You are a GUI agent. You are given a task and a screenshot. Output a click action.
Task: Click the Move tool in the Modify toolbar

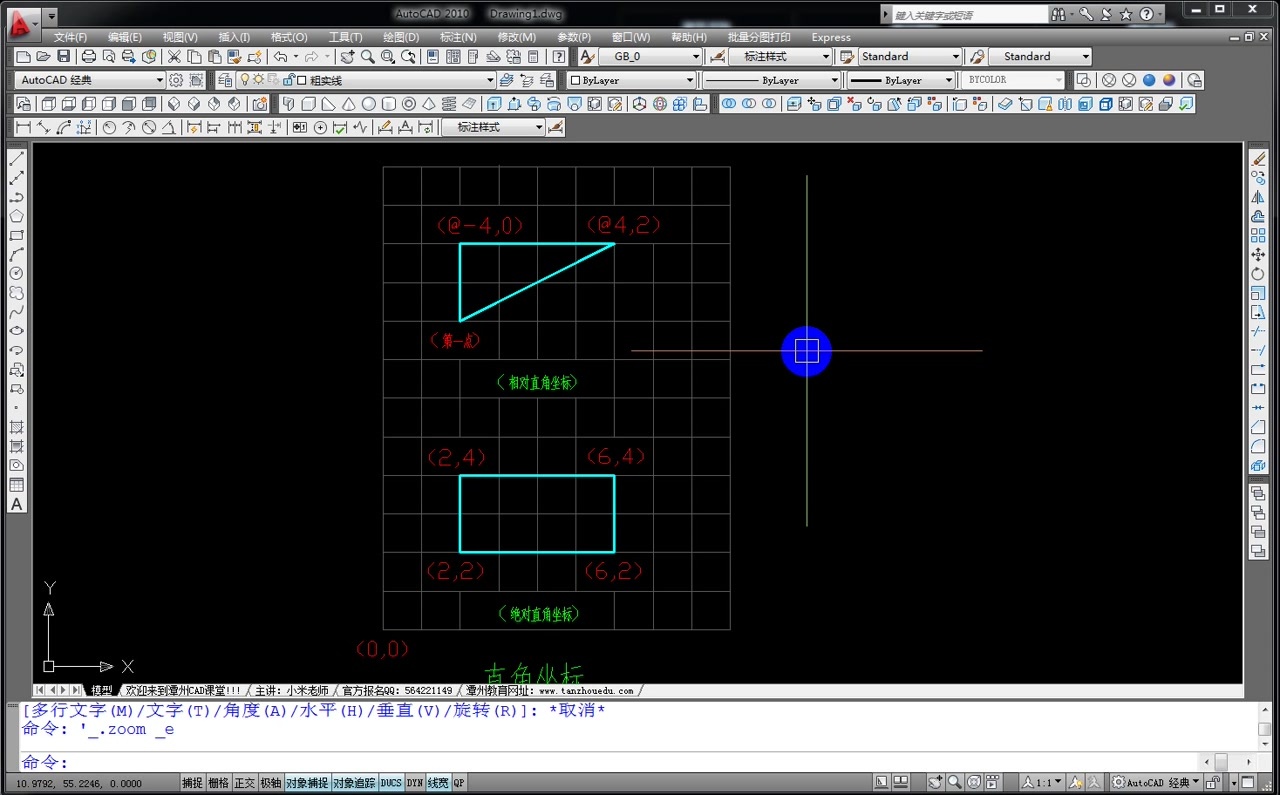point(1259,255)
